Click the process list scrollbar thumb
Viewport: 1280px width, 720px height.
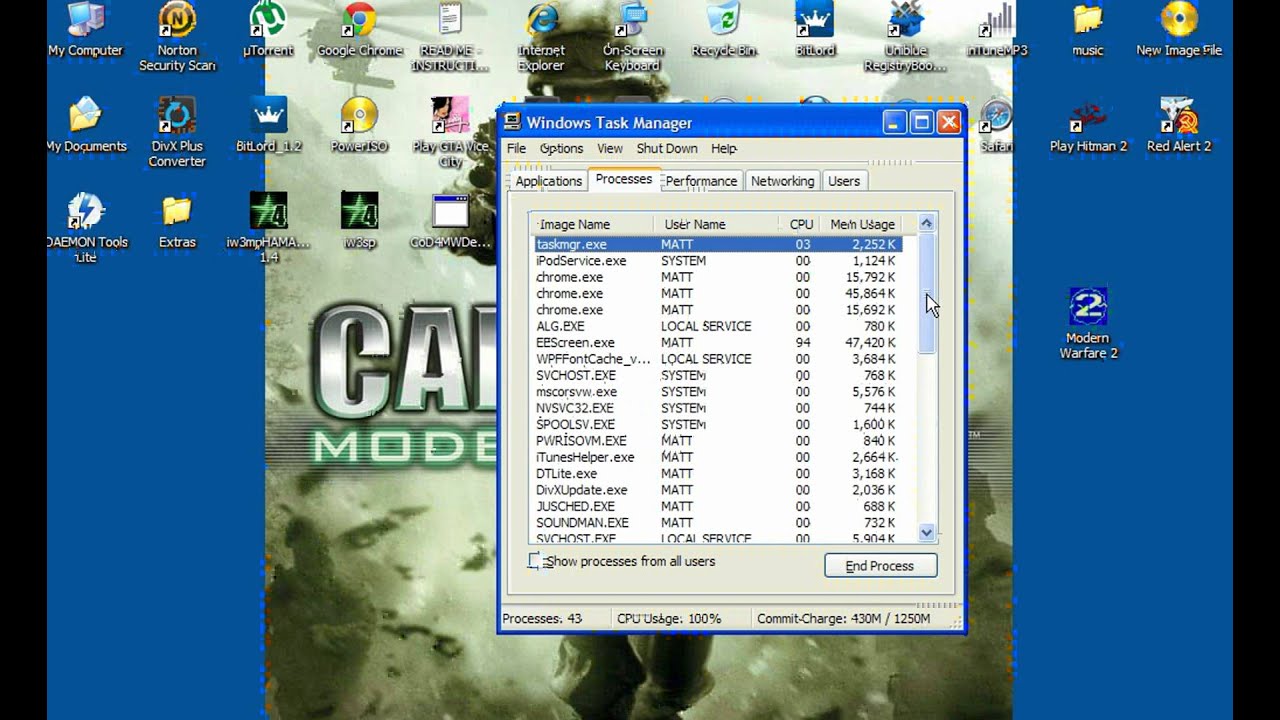pyautogui.click(x=926, y=292)
